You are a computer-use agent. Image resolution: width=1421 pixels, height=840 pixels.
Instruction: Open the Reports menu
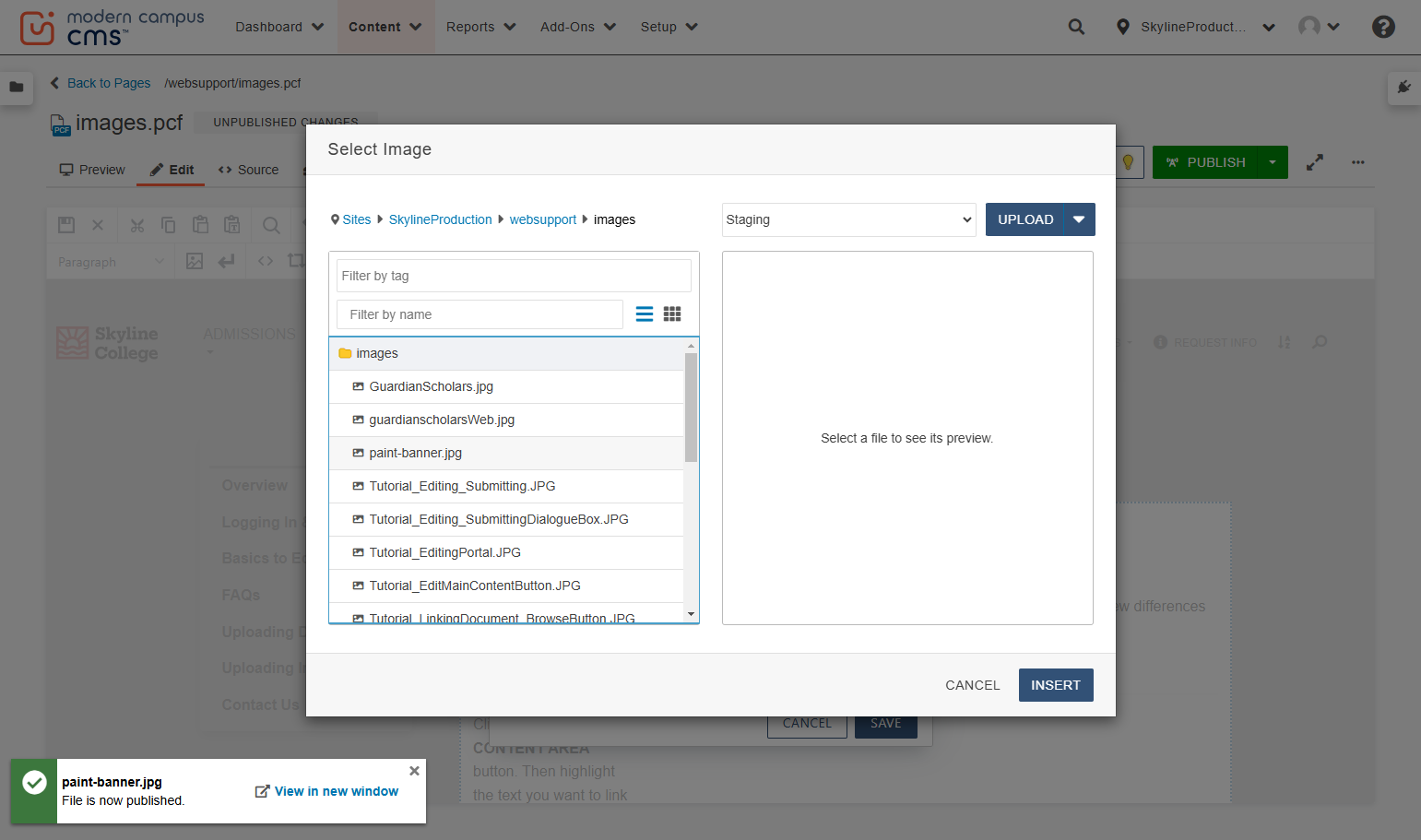(x=481, y=27)
